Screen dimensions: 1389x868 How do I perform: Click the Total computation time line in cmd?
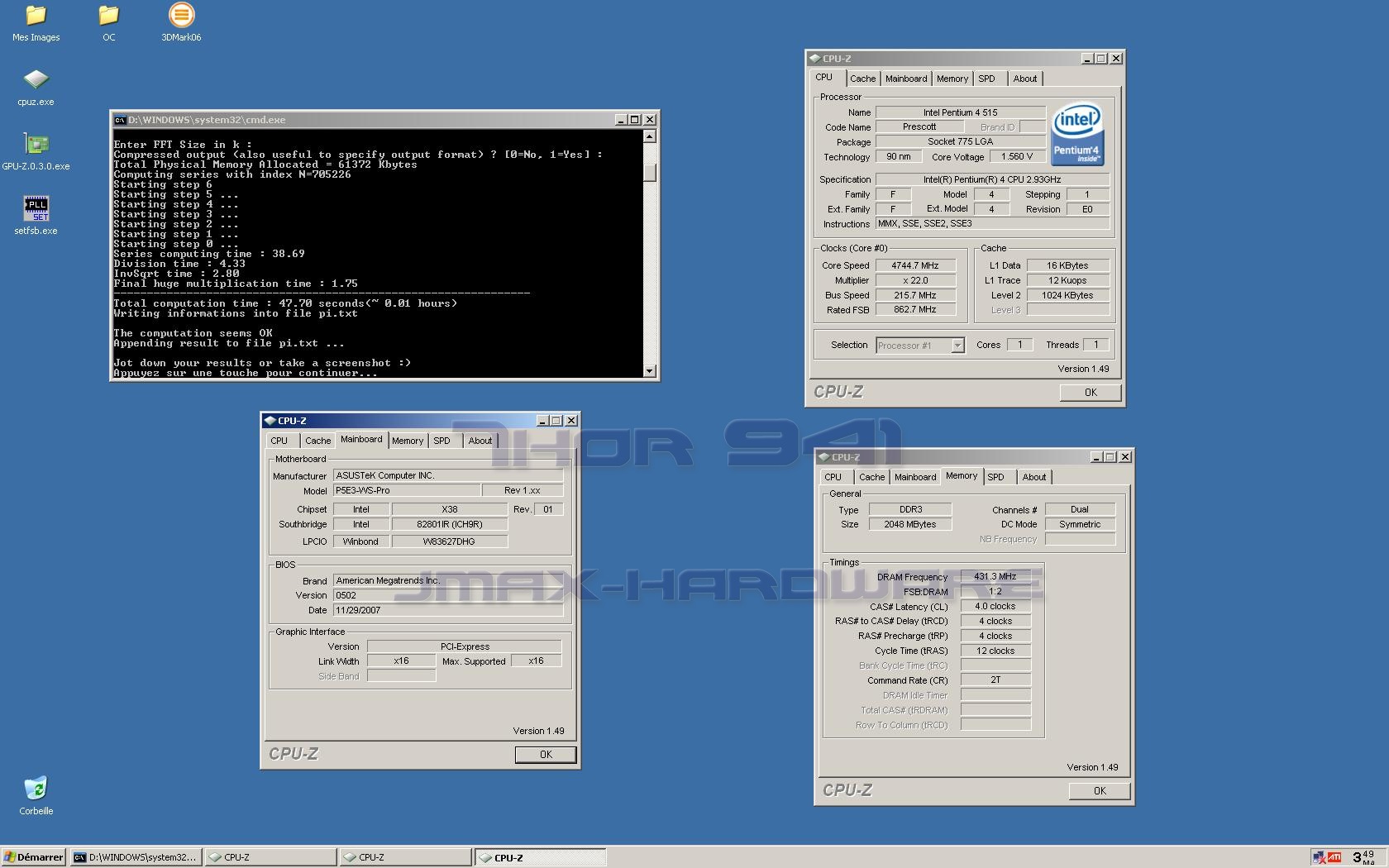285,303
